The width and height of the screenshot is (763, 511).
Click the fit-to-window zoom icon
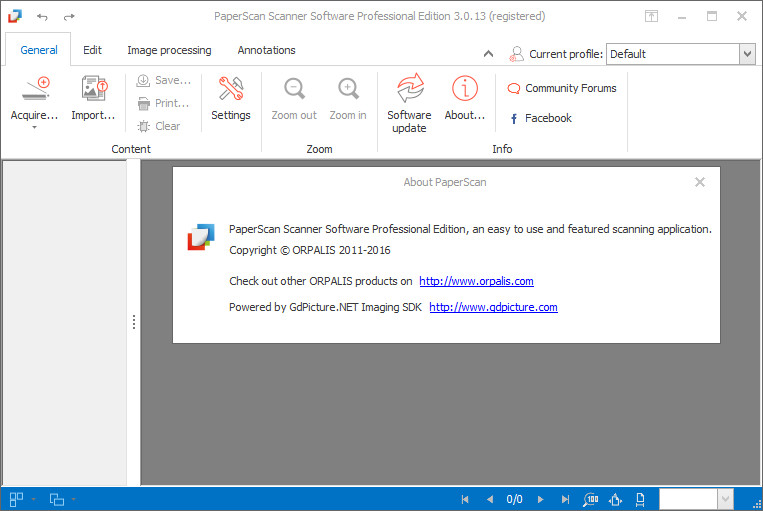(616, 499)
